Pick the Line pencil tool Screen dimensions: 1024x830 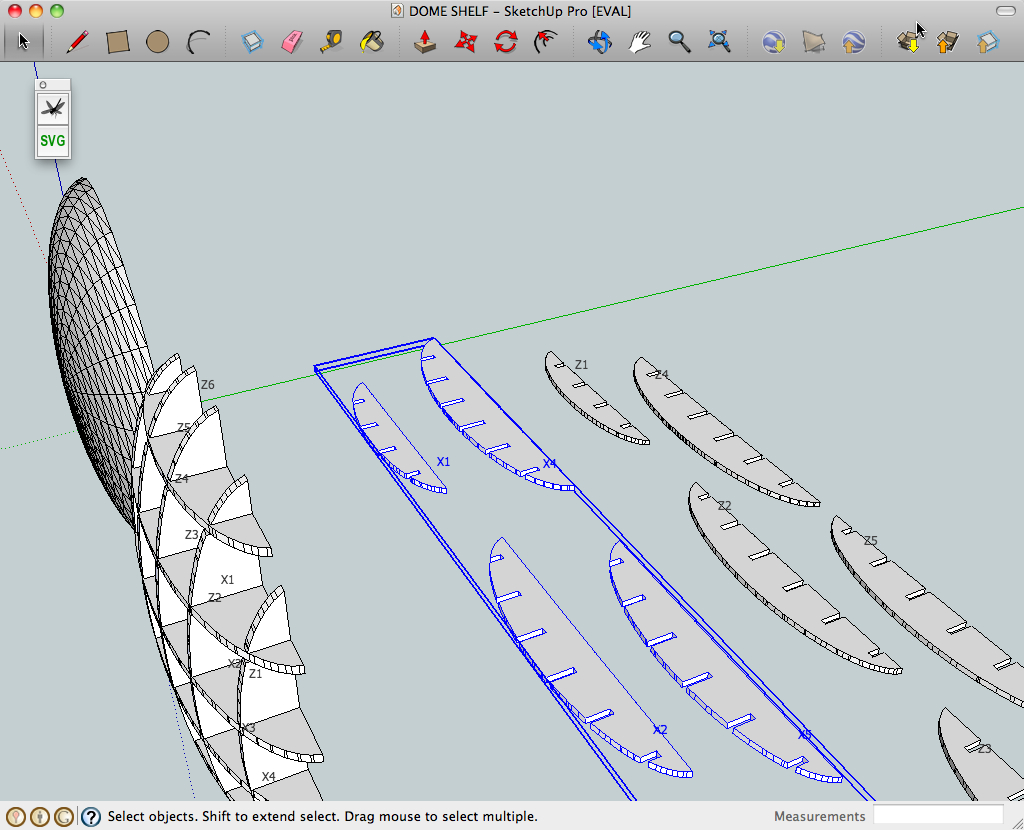pos(78,42)
